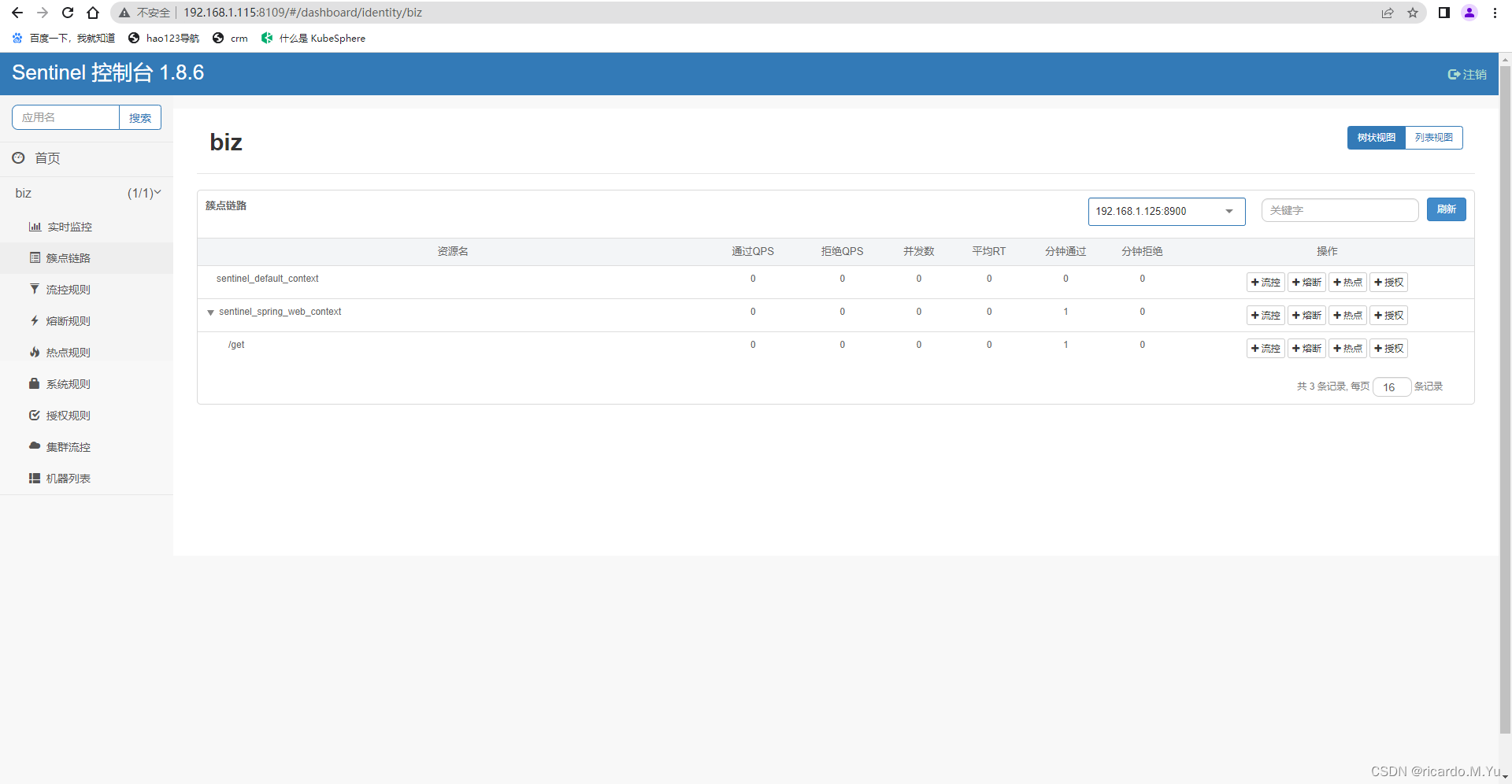
Task: Click the address bar URL
Action: 303,13
